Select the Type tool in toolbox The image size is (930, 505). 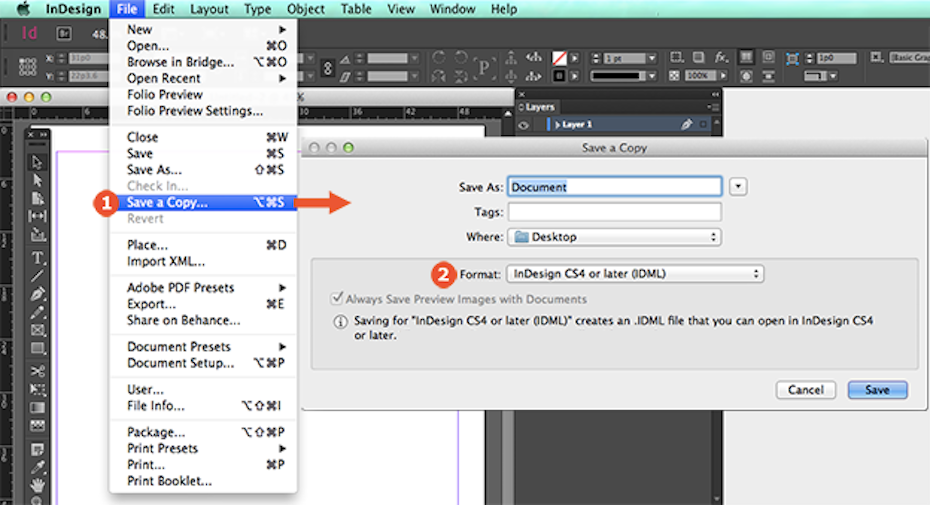(x=38, y=257)
